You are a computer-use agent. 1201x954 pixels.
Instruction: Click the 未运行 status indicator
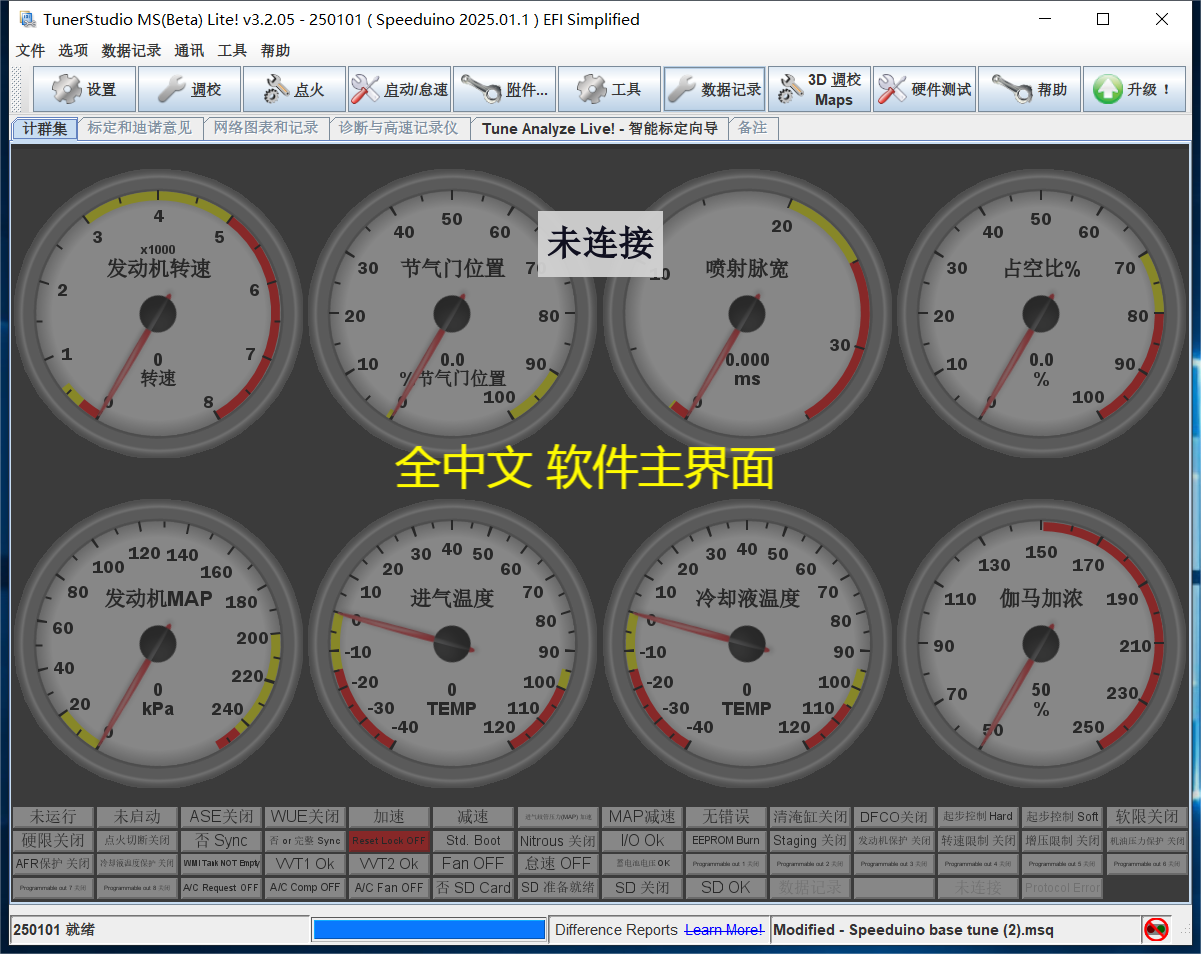click(x=53, y=817)
